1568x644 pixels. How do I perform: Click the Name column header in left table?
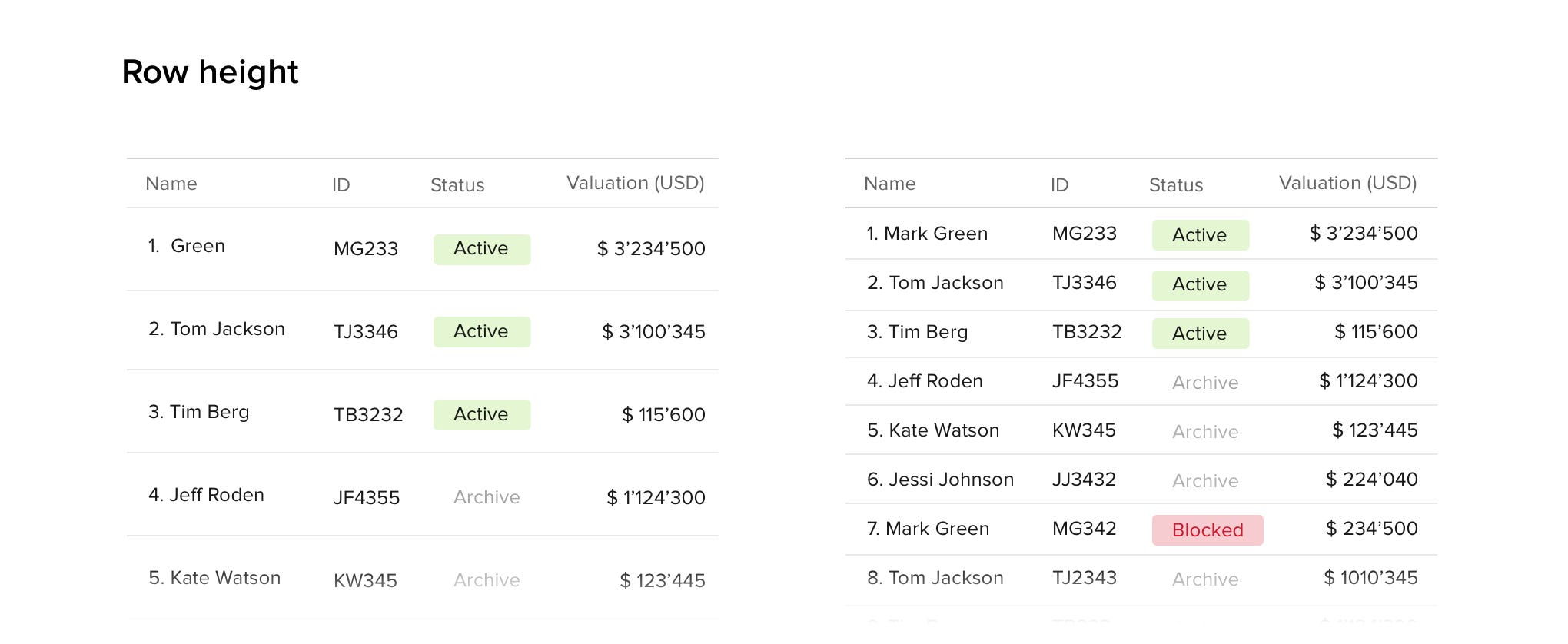[x=171, y=184]
